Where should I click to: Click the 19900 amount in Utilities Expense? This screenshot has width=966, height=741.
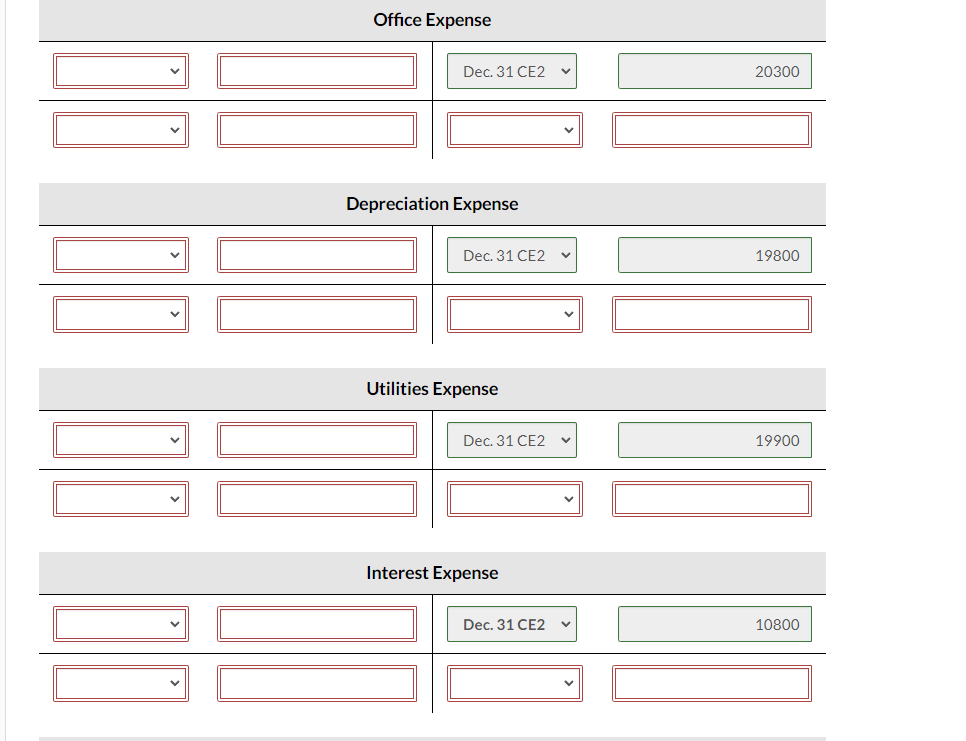coord(714,439)
